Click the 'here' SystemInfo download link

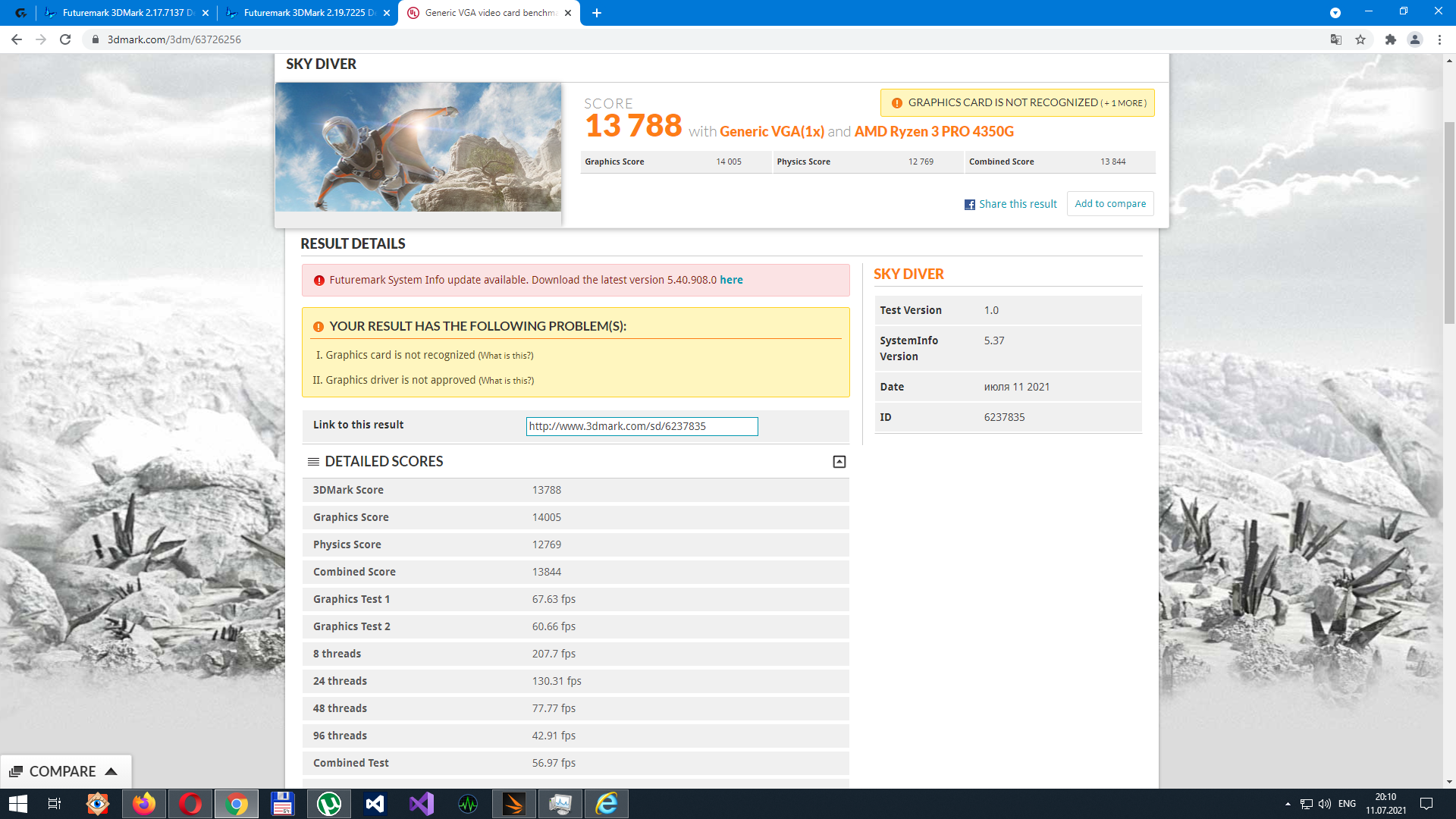(731, 280)
